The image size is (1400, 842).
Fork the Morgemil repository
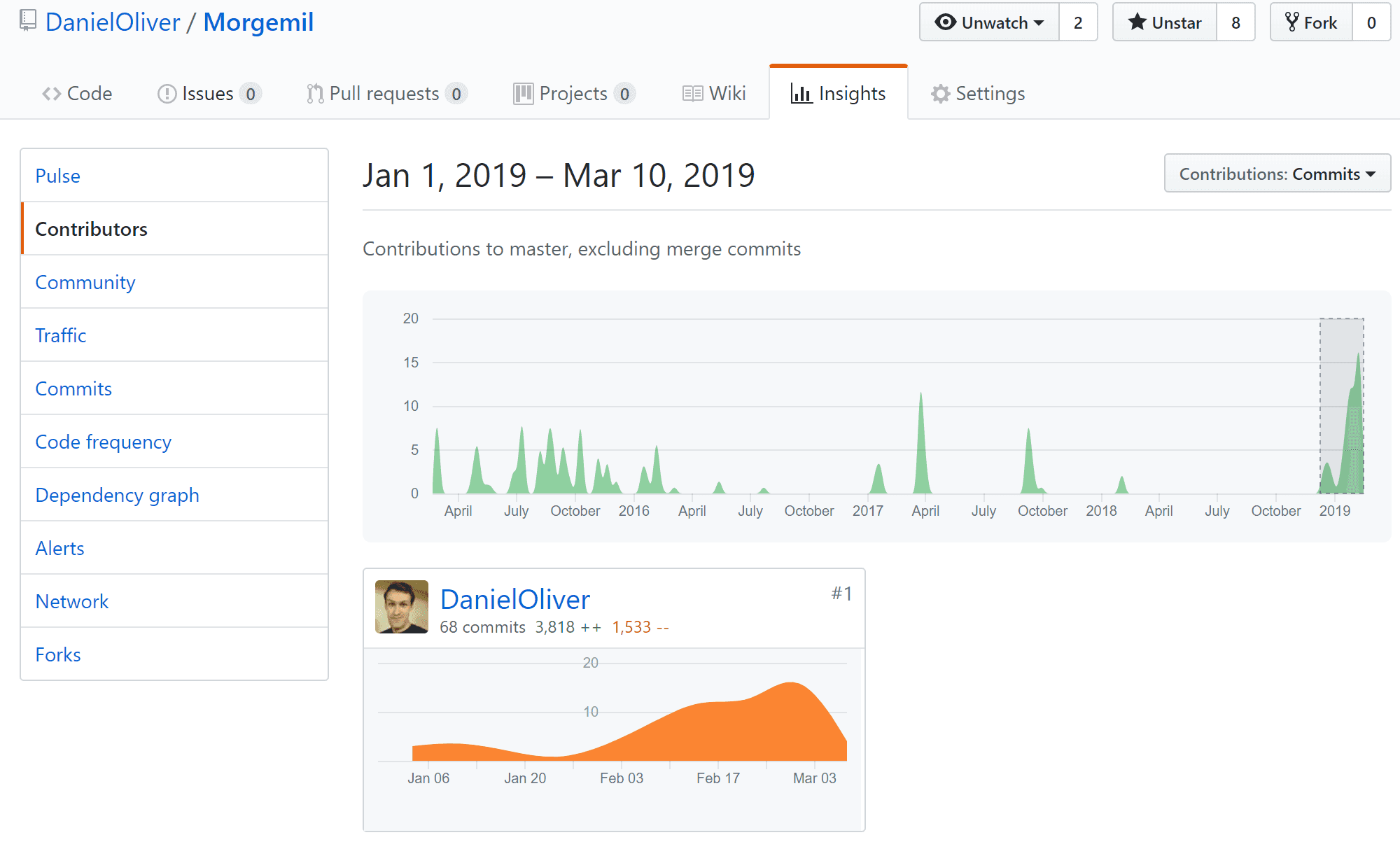(x=1311, y=22)
